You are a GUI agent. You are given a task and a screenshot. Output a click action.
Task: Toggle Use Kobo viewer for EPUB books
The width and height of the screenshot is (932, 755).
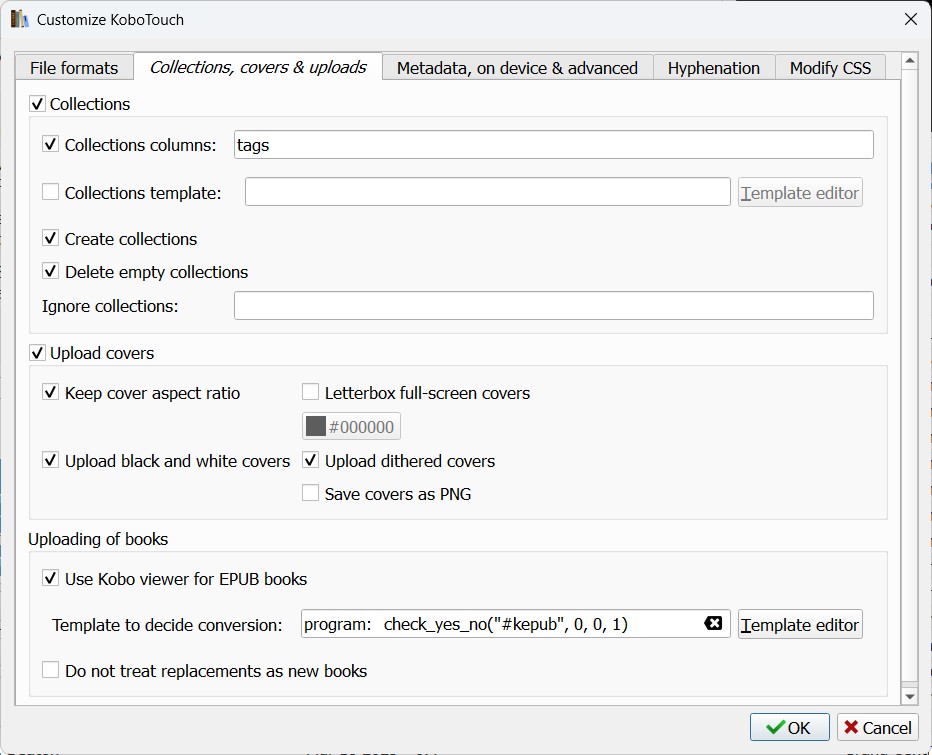point(51,579)
